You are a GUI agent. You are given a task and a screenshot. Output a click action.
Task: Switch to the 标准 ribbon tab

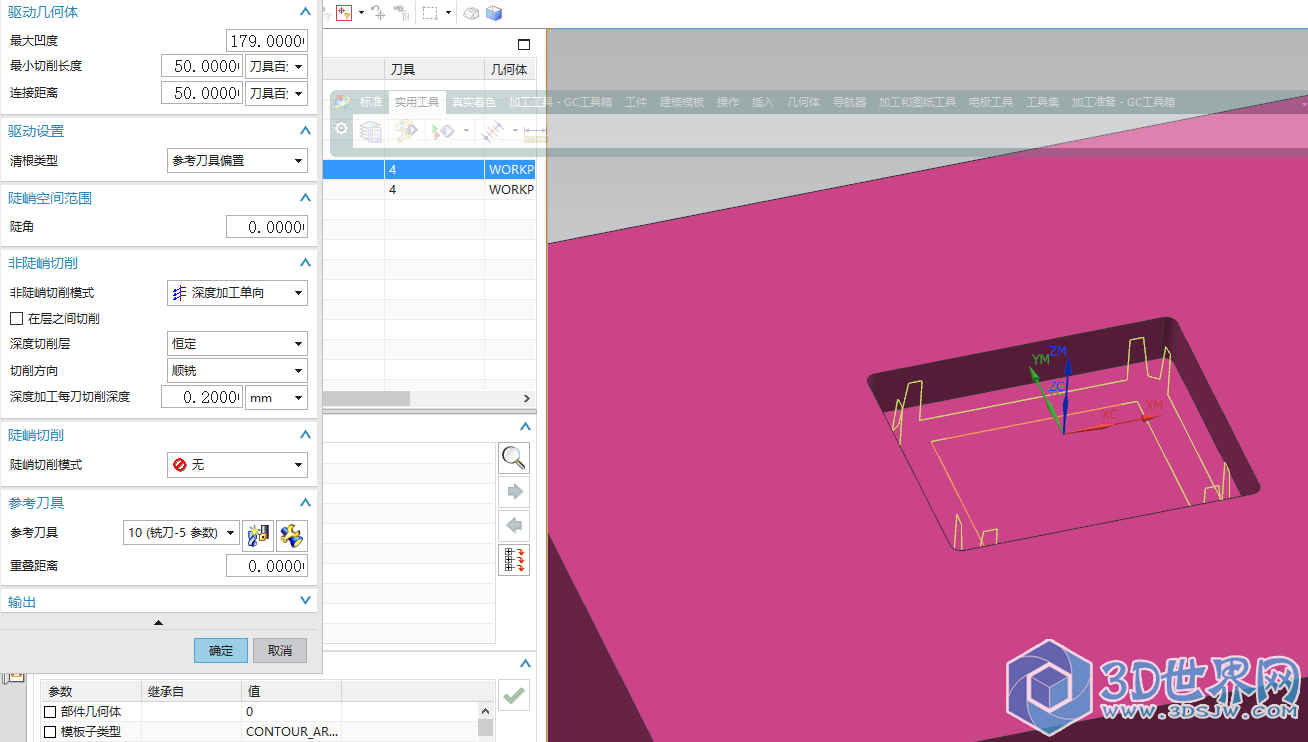click(x=371, y=102)
